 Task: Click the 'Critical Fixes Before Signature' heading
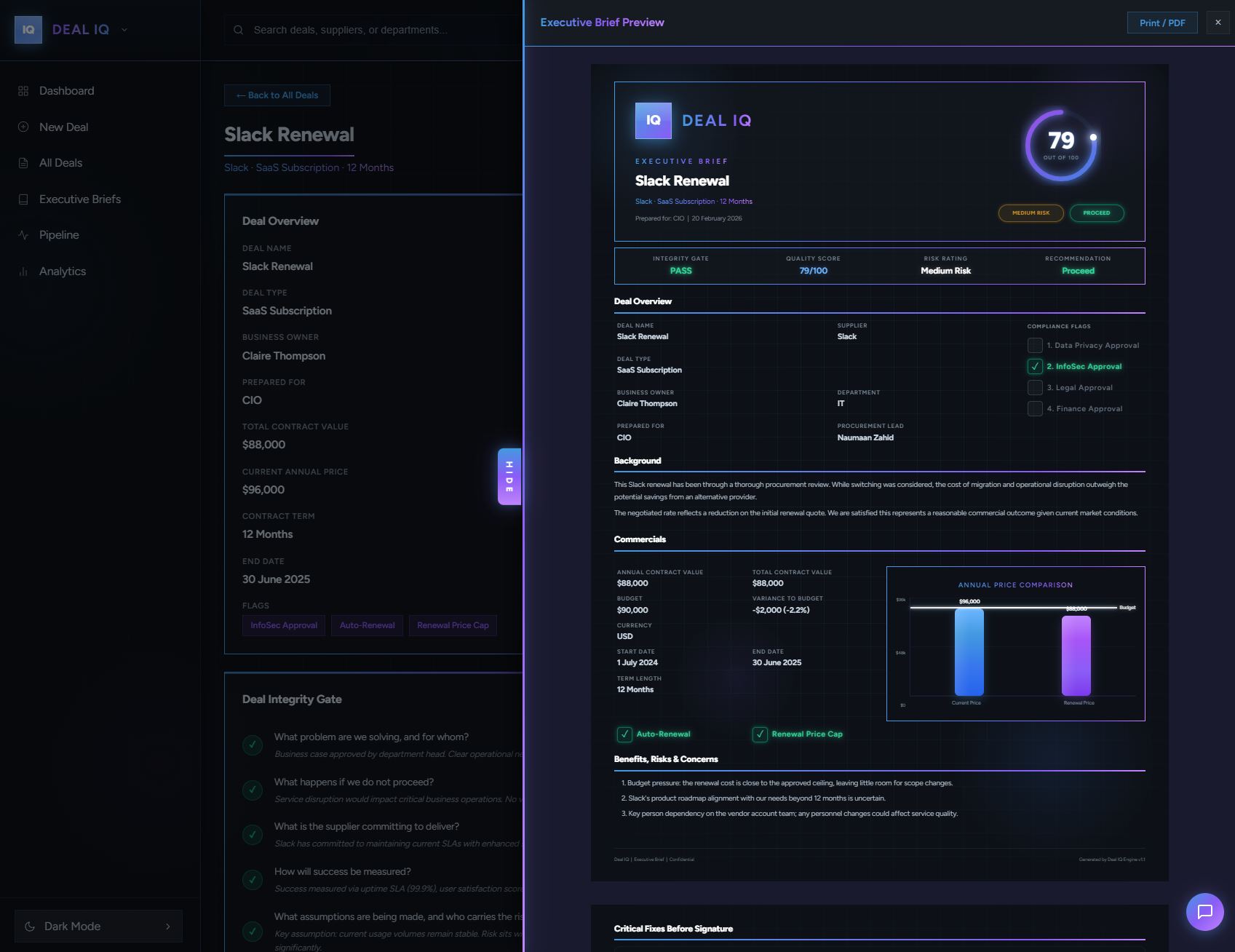click(673, 929)
